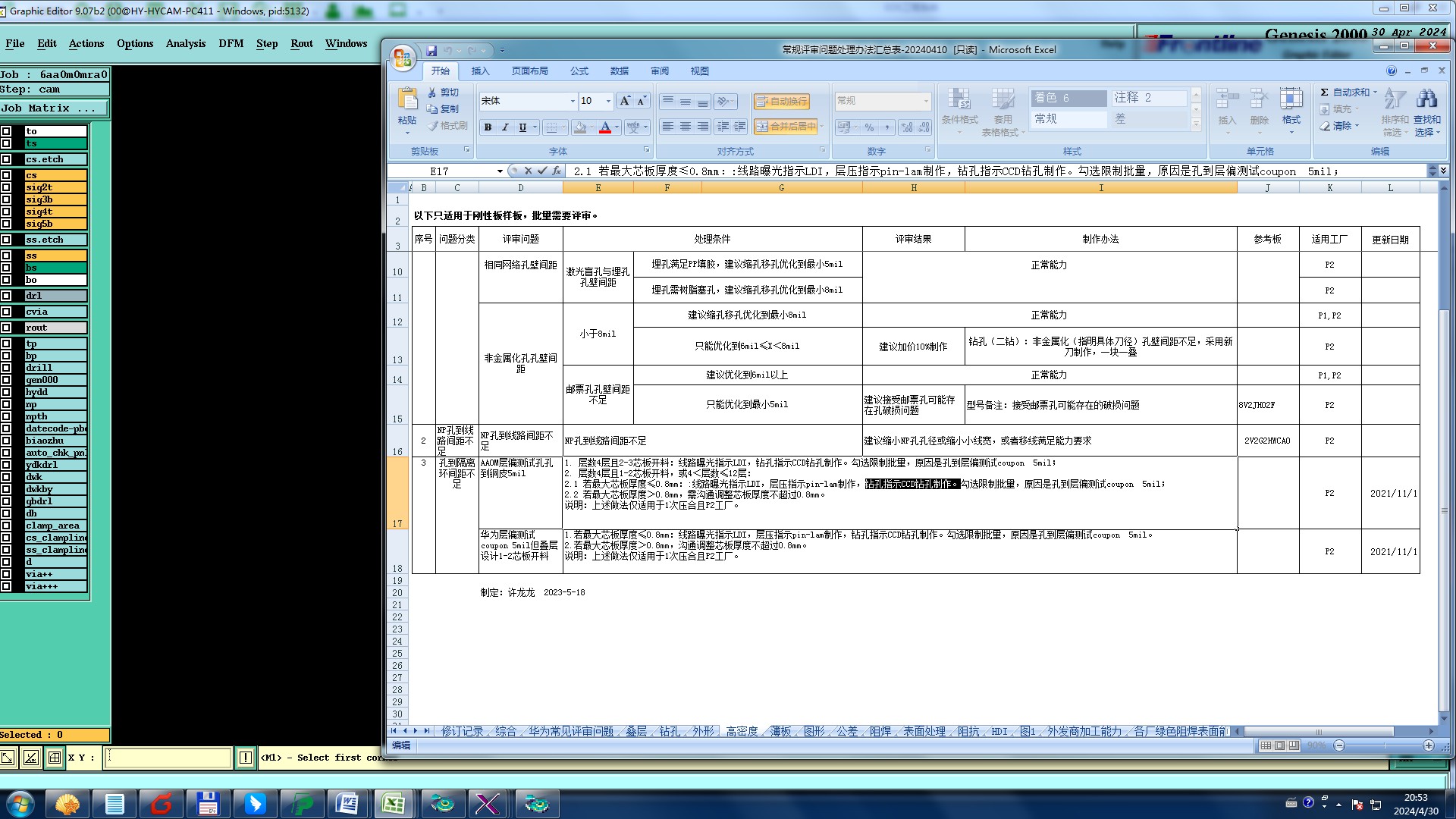This screenshot has height=819, width=1456.
Task: Toggle the checkbox for the rout layer
Action: pyautogui.click(x=7, y=328)
